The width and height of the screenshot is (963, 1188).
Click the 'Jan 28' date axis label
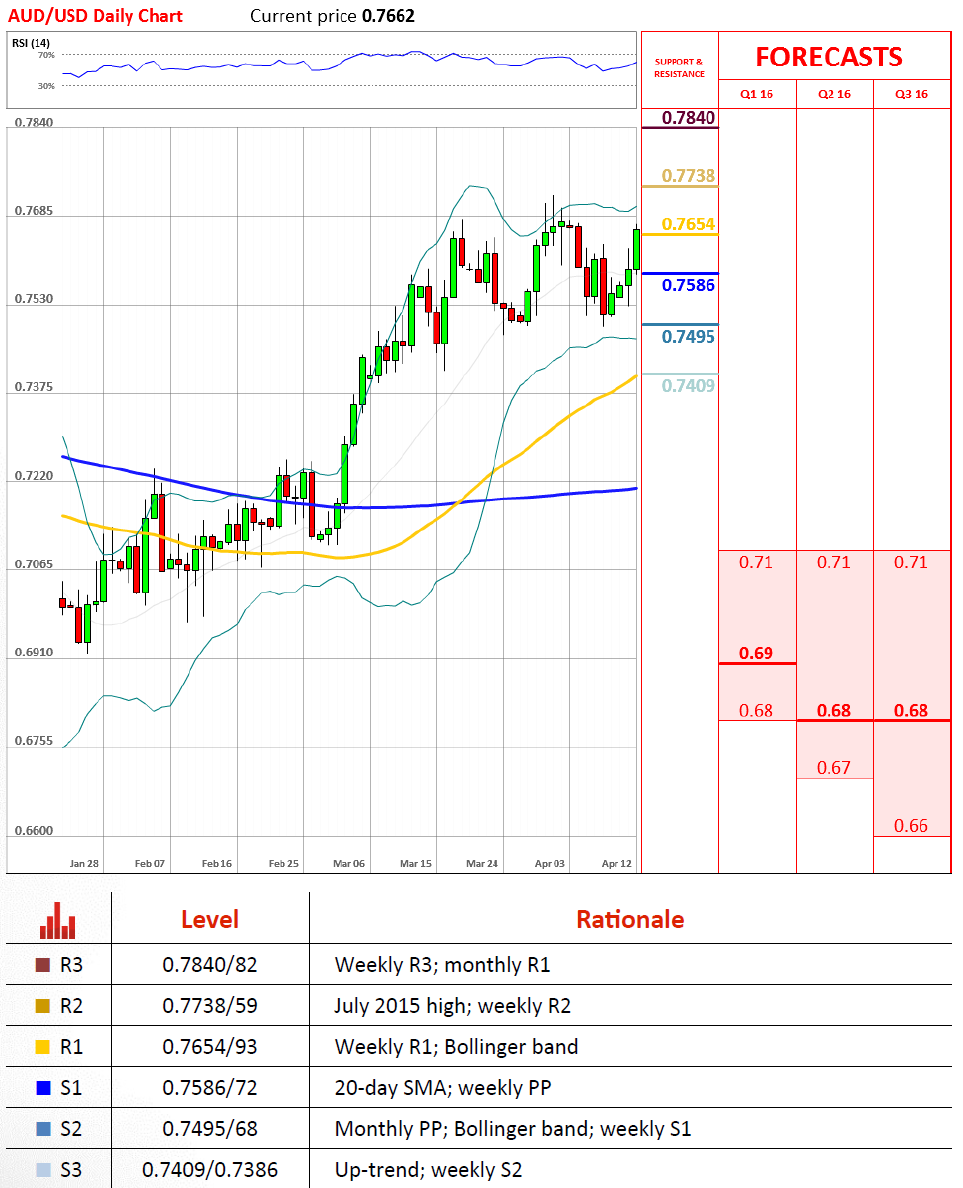84,864
